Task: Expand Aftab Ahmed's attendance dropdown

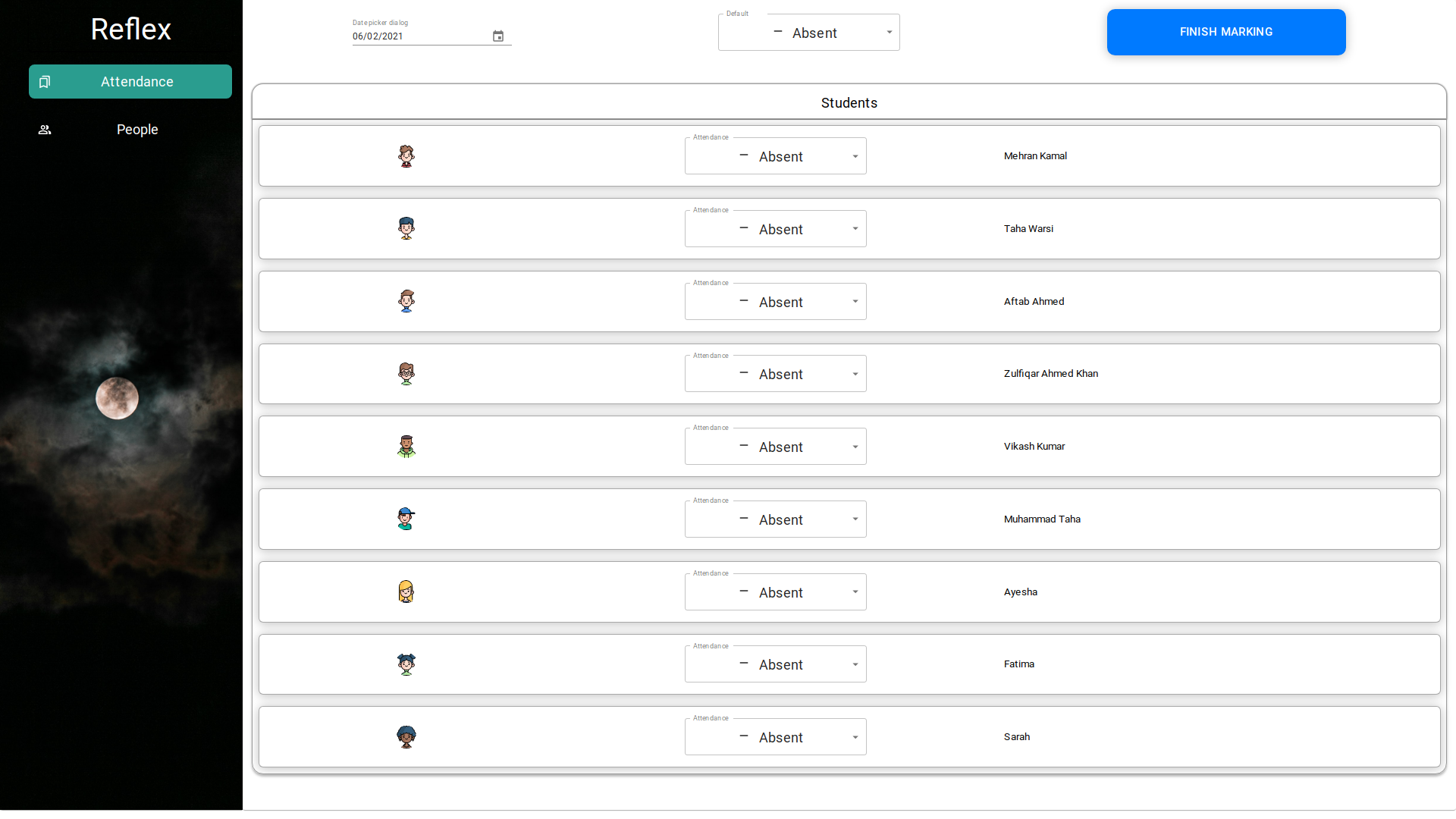Action: 775,302
